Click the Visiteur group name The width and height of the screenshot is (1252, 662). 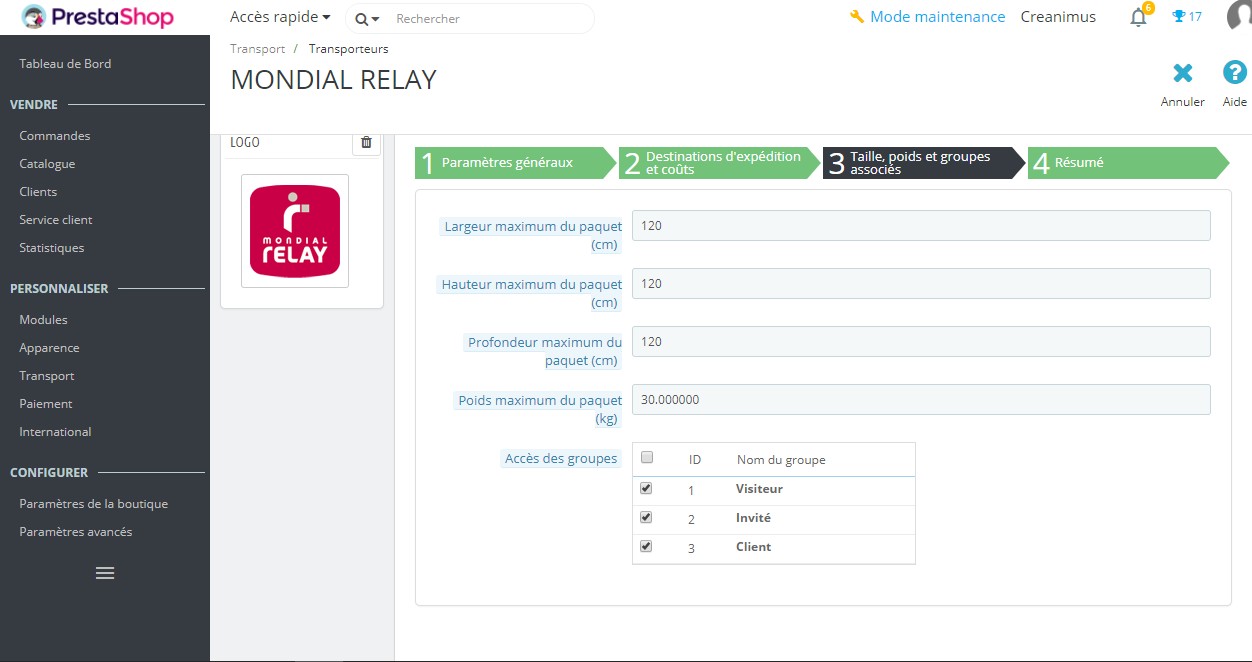tap(759, 489)
